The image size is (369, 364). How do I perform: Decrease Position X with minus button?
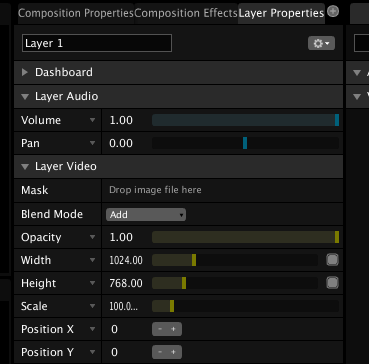160,329
